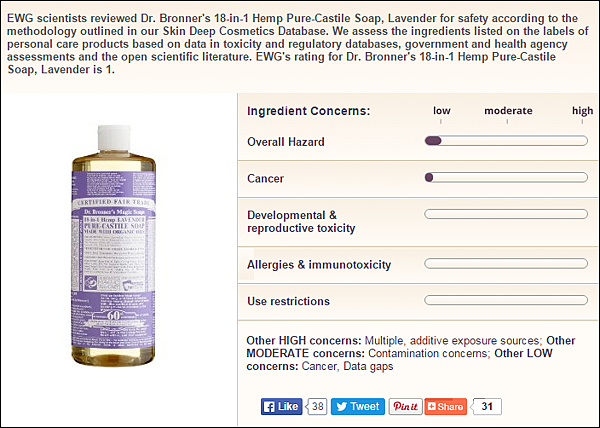
Task: Click the Allergies & immunotoxicity bar
Action: [x=506, y=264]
